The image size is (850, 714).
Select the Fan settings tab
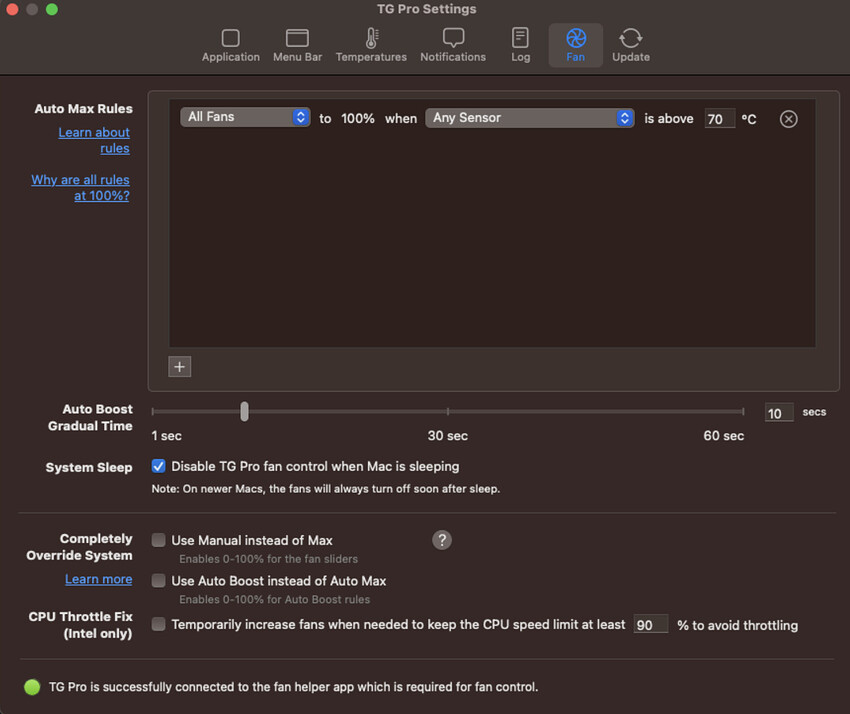click(x=575, y=46)
